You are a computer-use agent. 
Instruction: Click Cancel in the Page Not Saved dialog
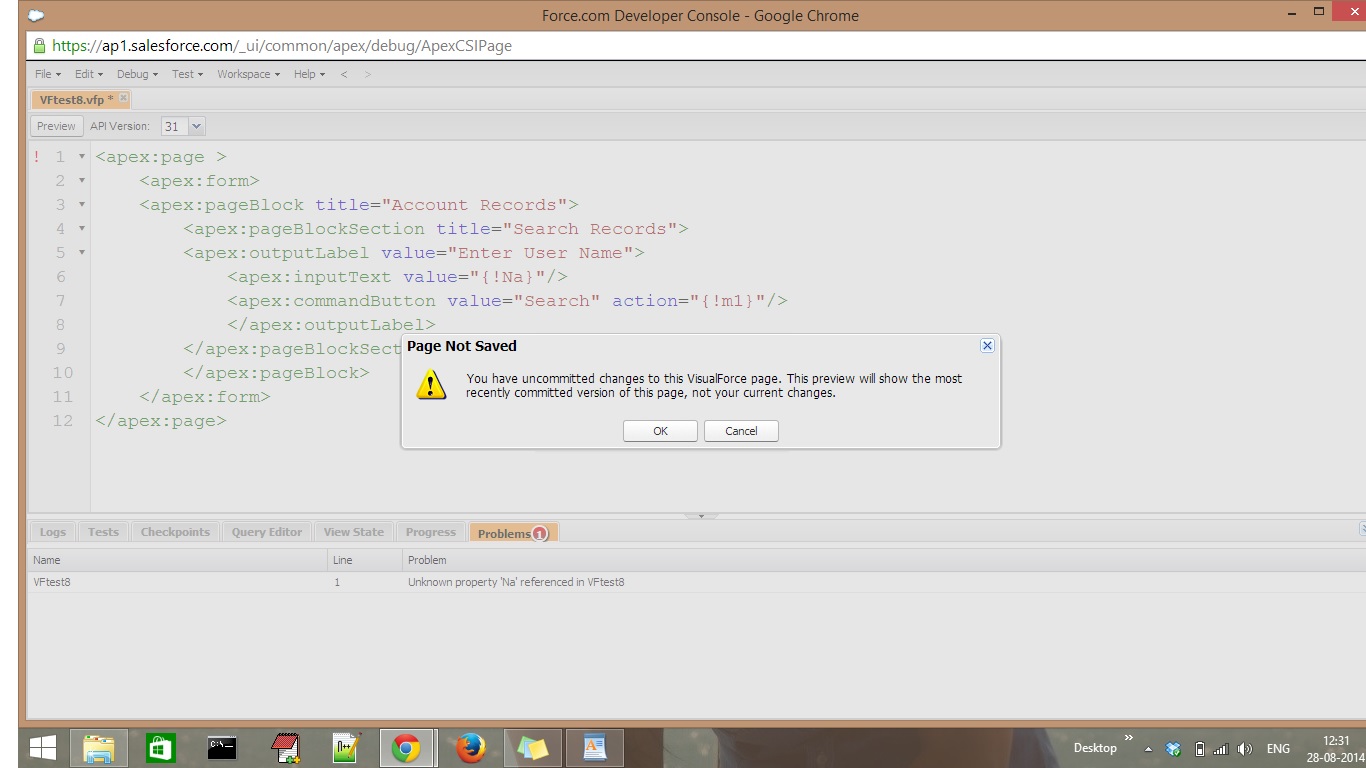pos(741,431)
